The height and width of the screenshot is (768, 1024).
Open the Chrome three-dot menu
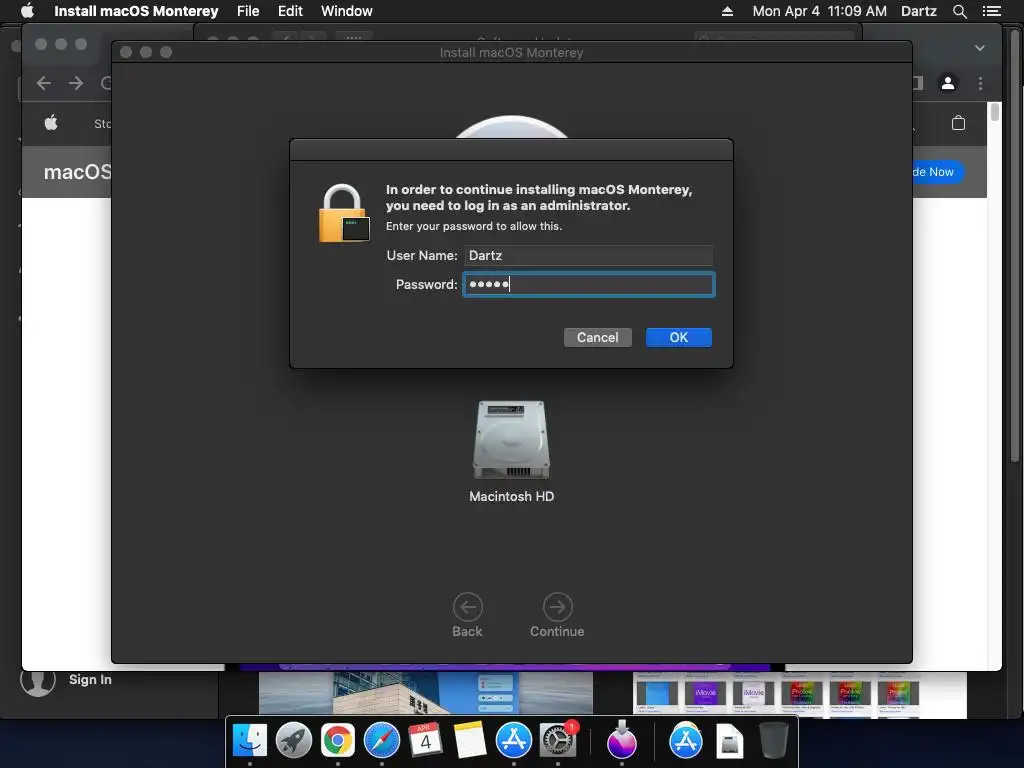(x=980, y=83)
